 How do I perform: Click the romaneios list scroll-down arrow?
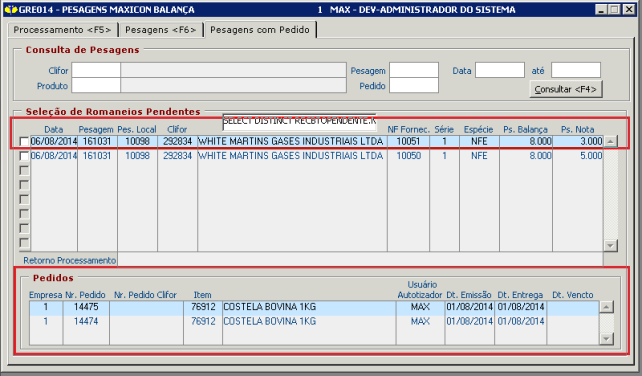(610, 246)
